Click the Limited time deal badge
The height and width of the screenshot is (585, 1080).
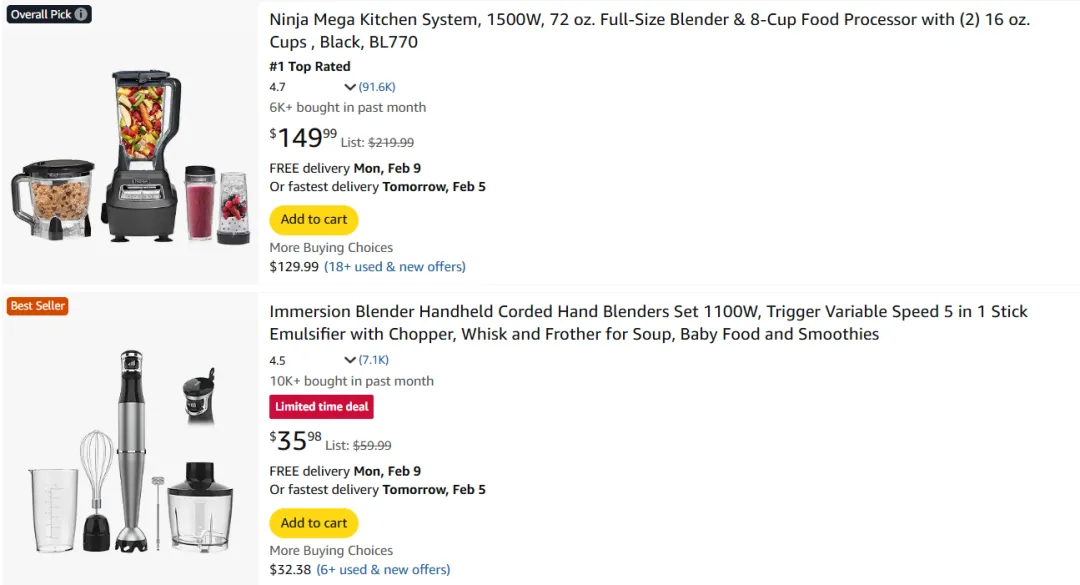pos(322,407)
